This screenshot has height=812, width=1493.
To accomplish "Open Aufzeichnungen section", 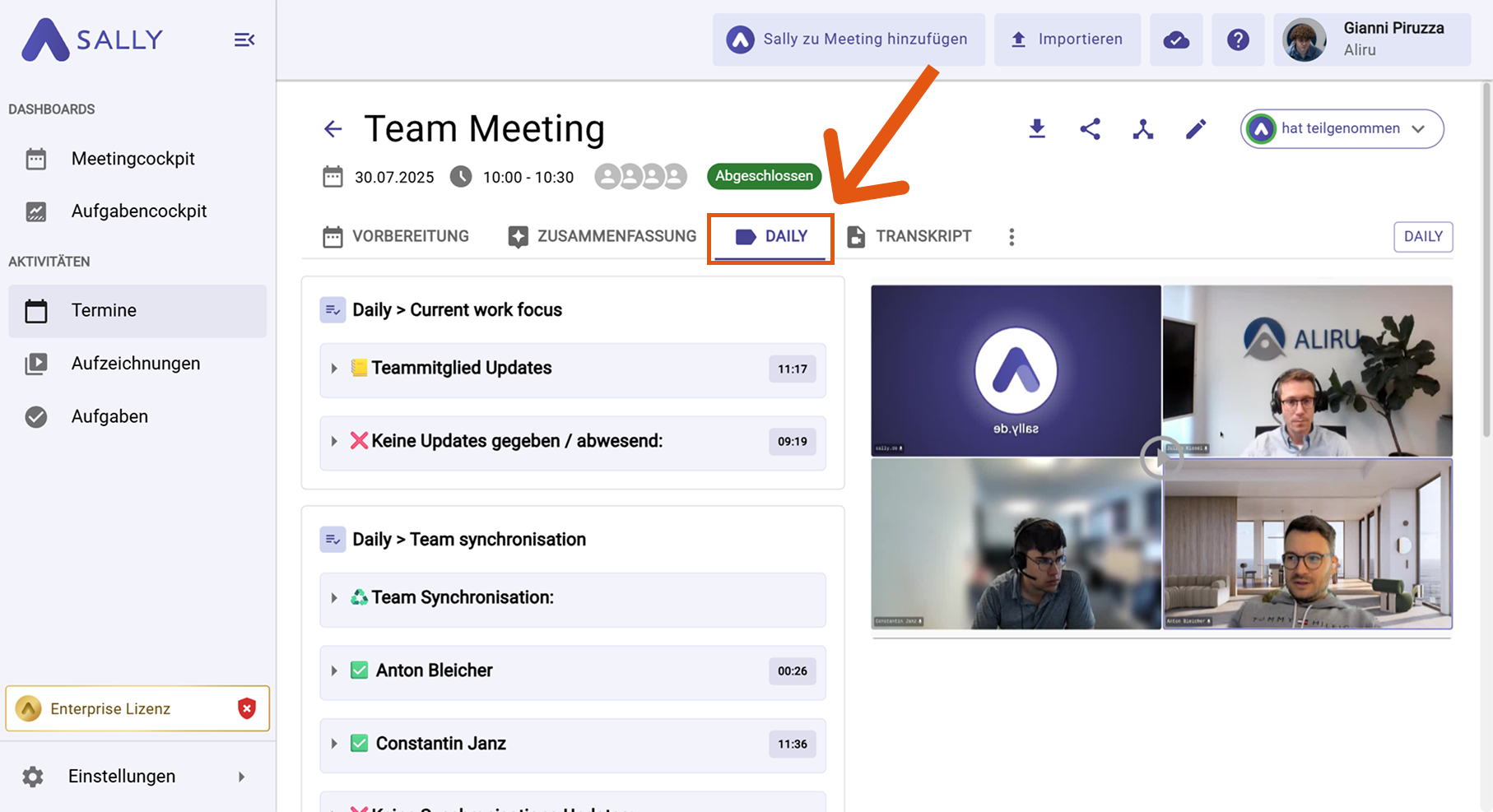I will click(137, 364).
